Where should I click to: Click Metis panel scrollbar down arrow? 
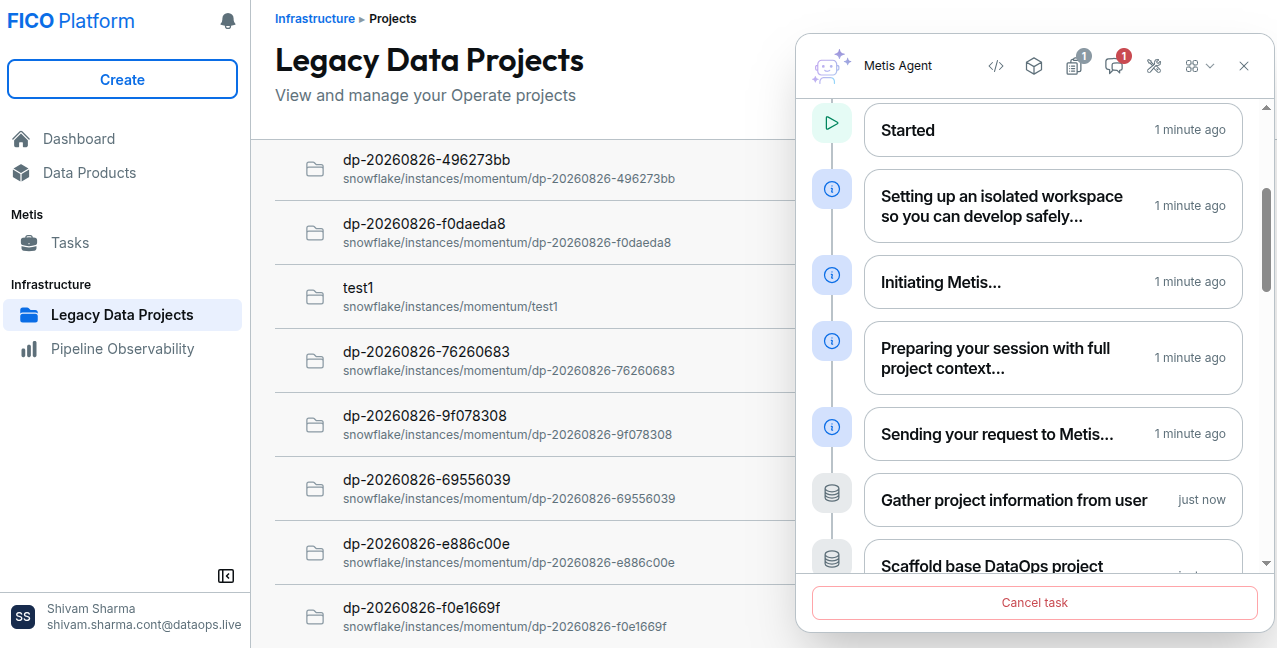pyautogui.click(x=1266, y=565)
